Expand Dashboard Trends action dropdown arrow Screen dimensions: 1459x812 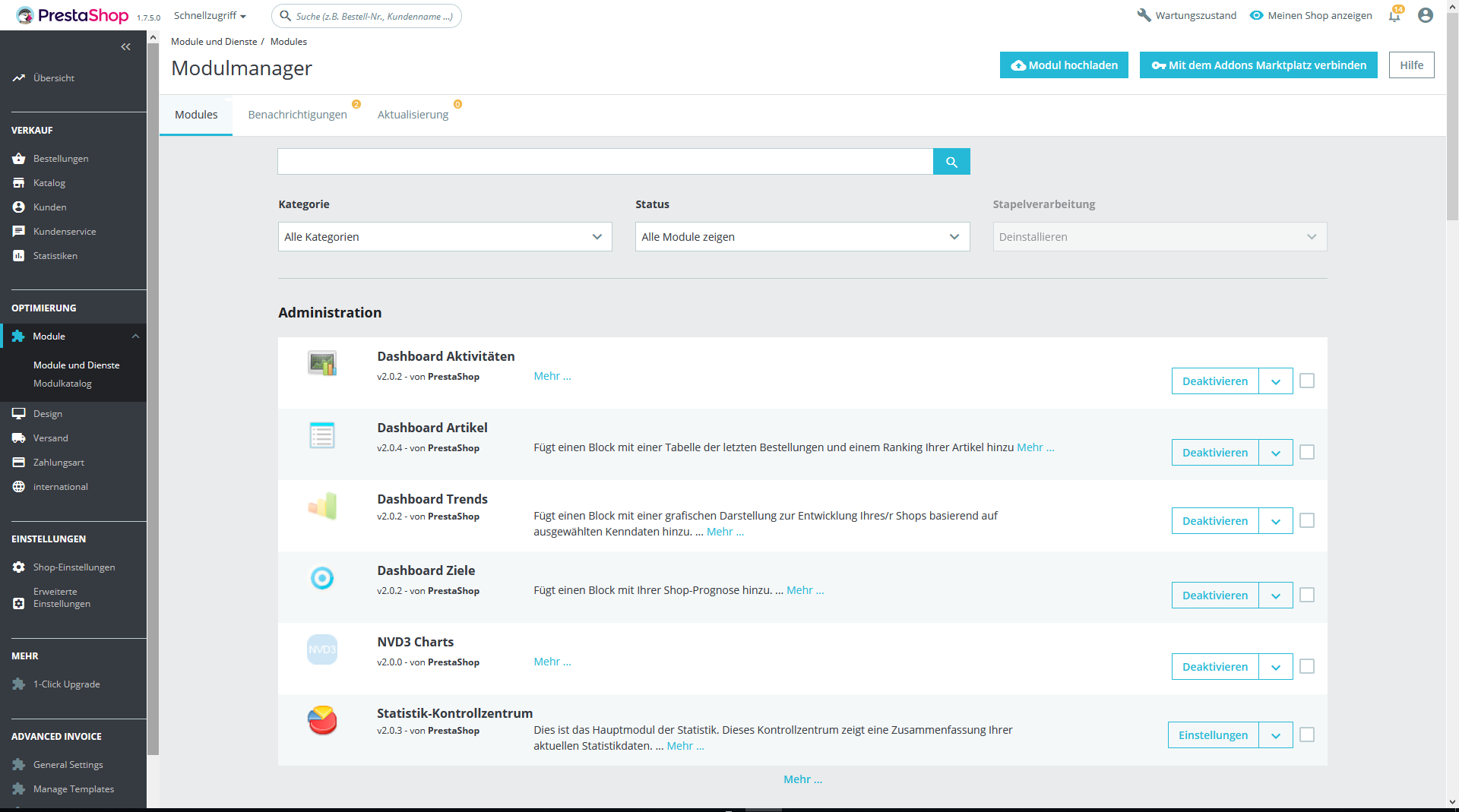point(1276,521)
